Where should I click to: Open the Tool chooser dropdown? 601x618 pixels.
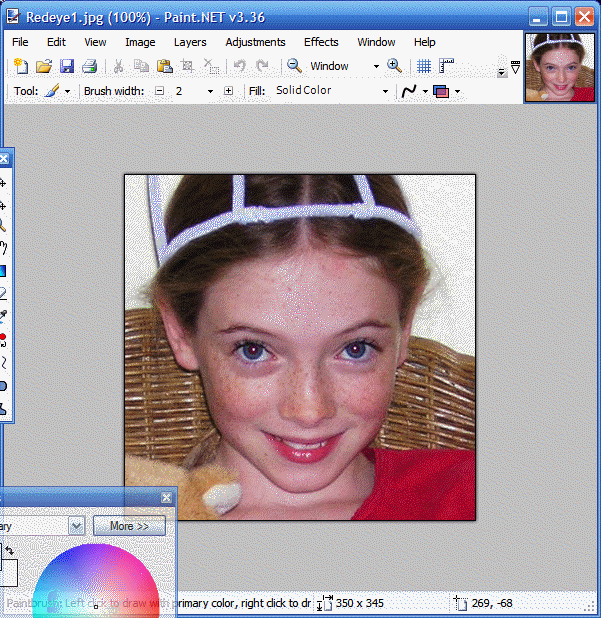(x=67, y=91)
